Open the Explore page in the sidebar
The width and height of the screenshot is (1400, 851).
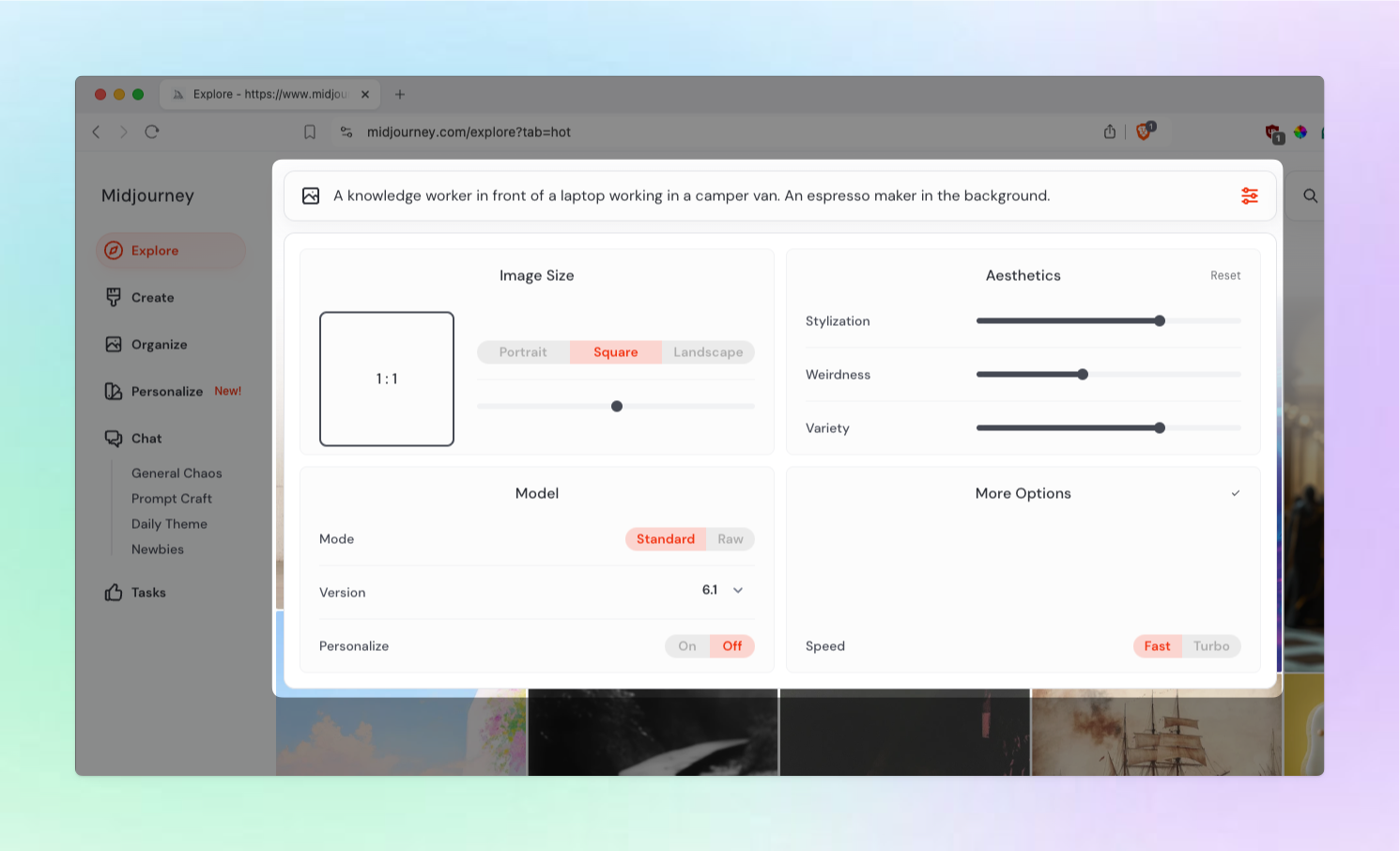(171, 251)
